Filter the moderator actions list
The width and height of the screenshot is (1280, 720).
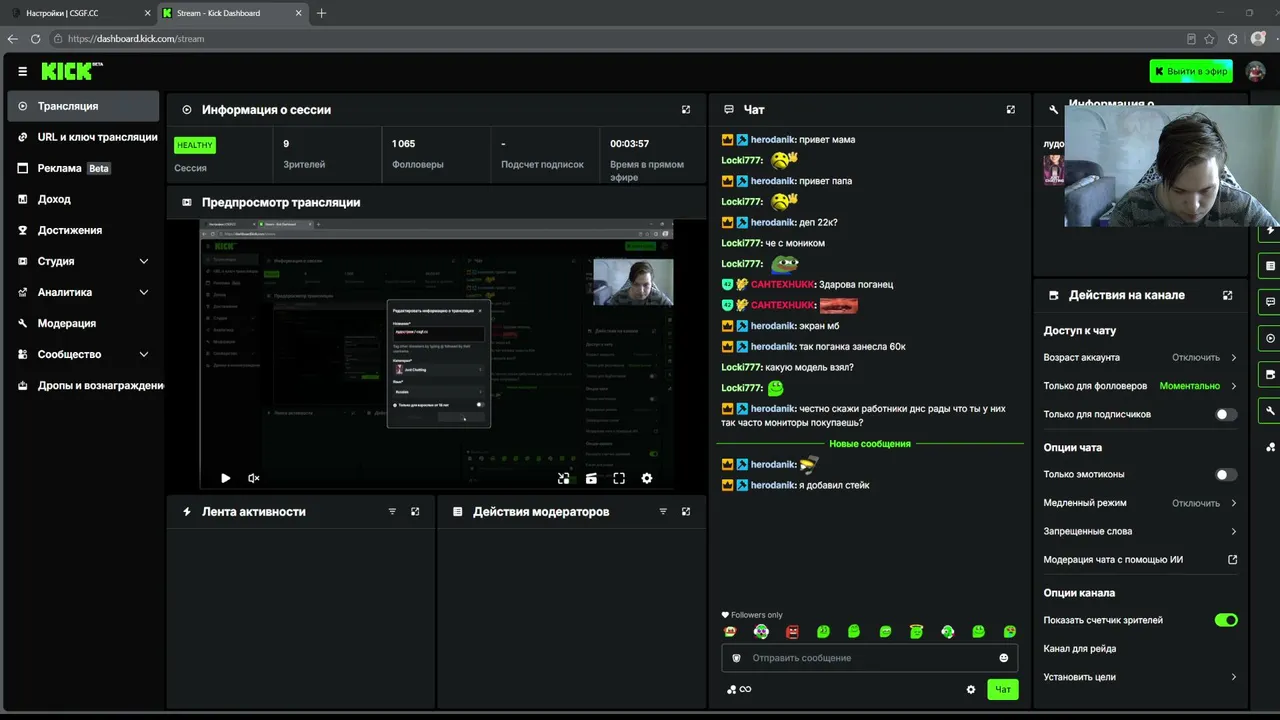point(663,512)
